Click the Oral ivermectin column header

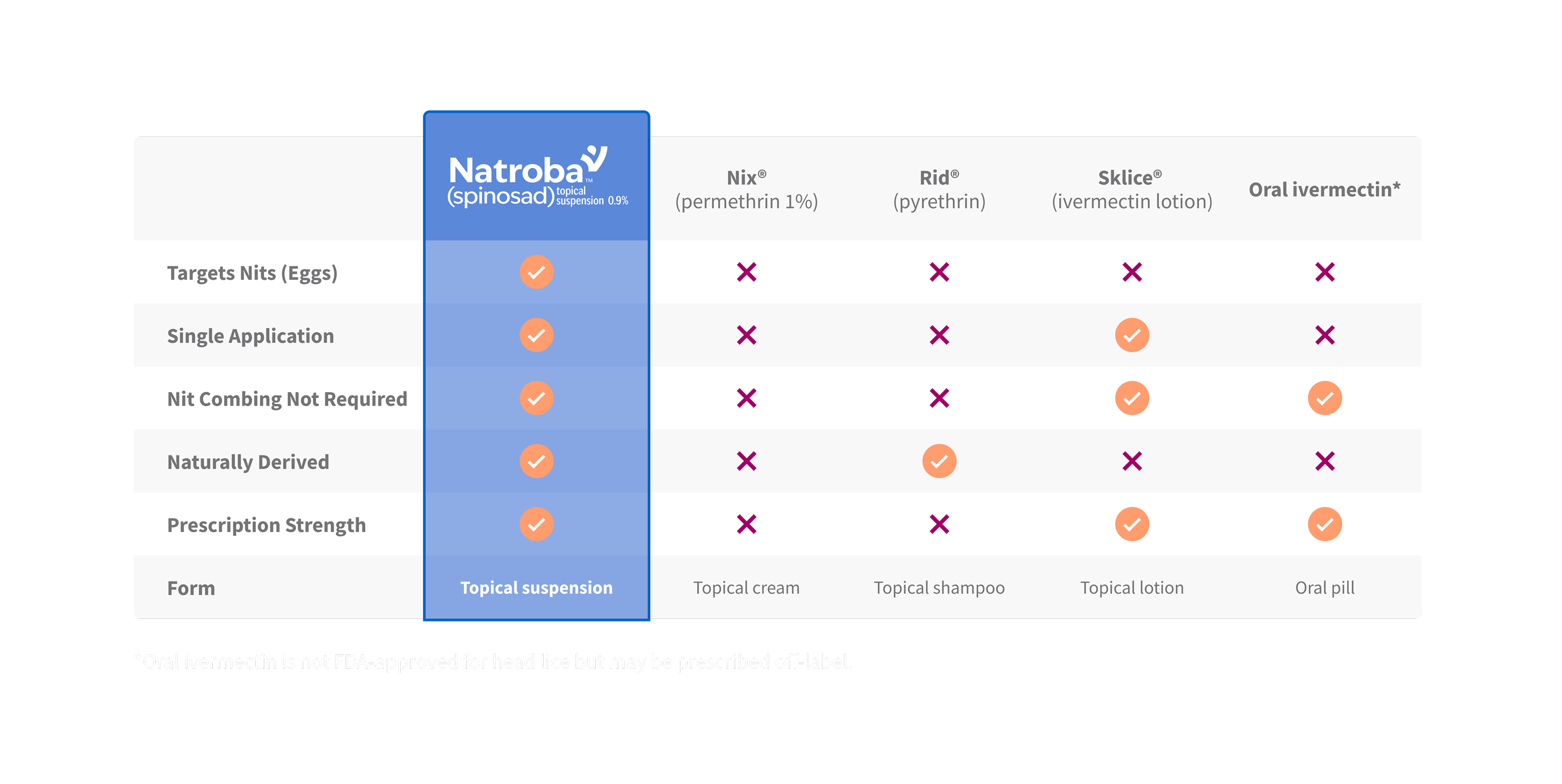pos(1324,189)
